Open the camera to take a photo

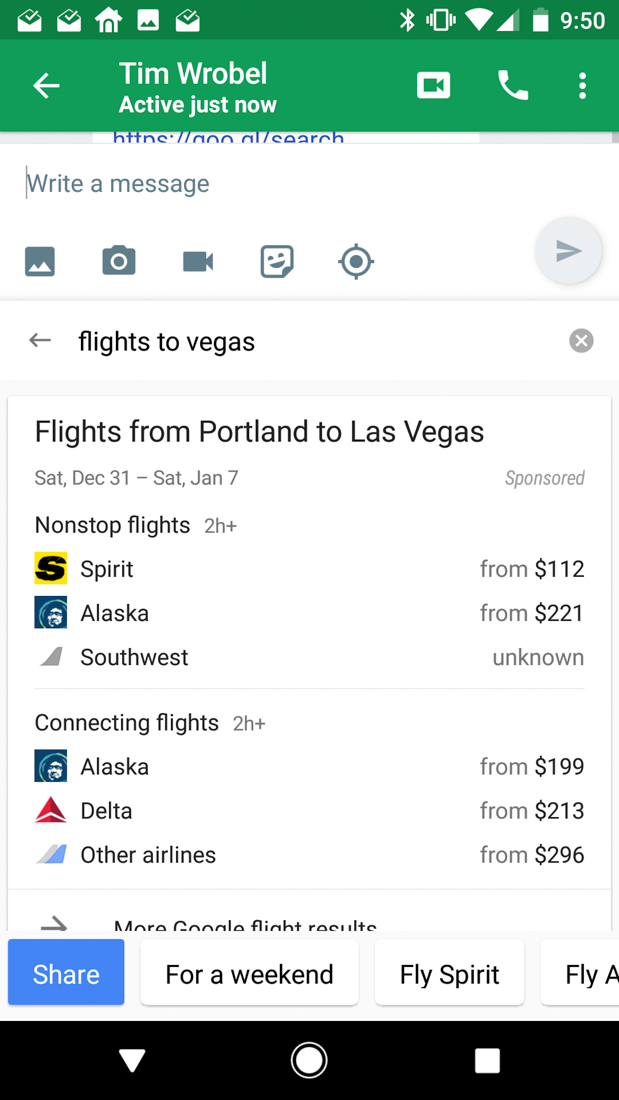point(119,262)
